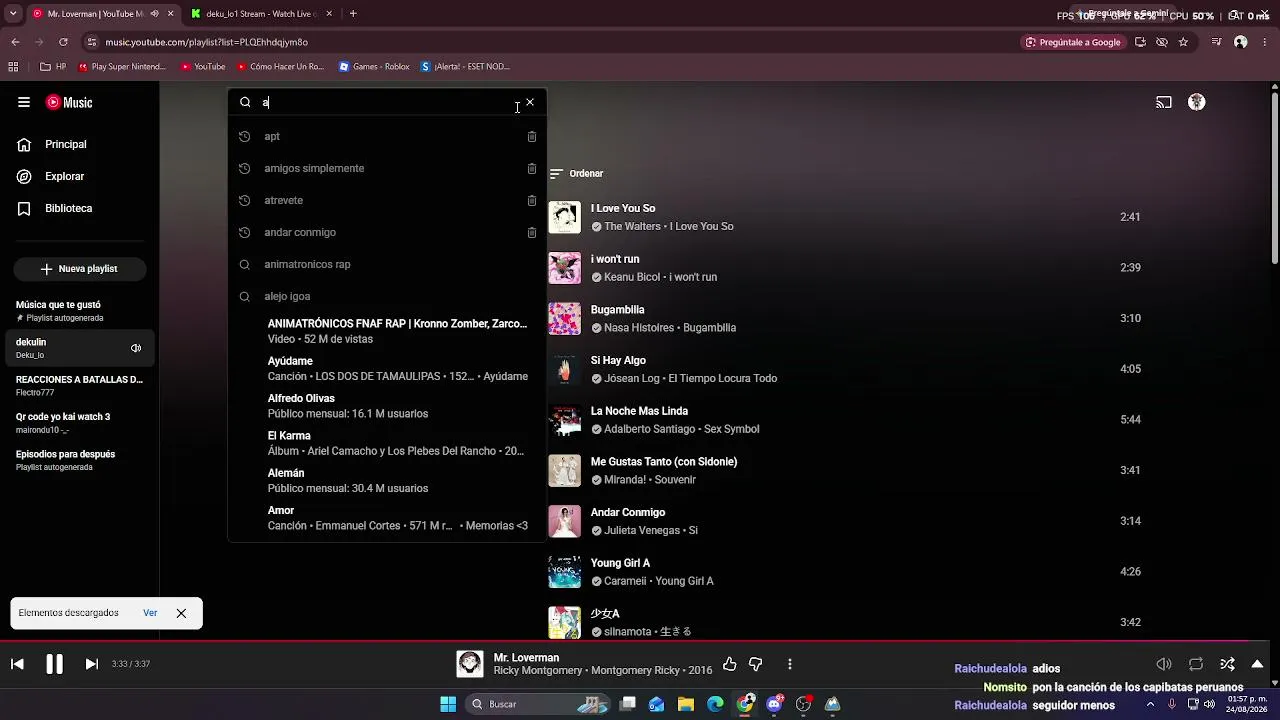Open Microsoft Edge from taskbar
Image resolution: width=1280 pixels, height=720 pixels.
tap(715, 704)
